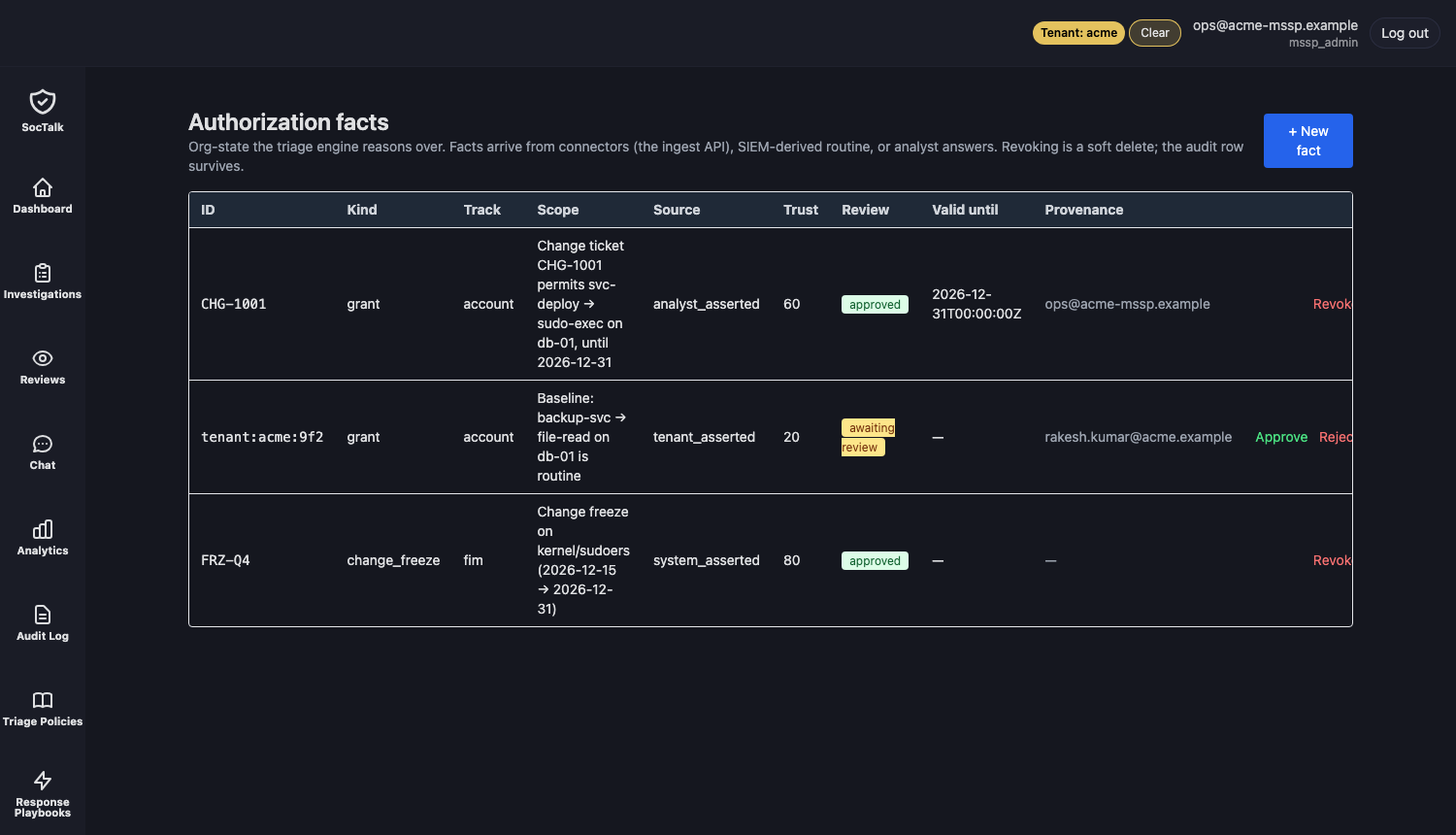
Task: Click the Change freeze kernel/sudoers scope text
Action: (x=583, y=560)
